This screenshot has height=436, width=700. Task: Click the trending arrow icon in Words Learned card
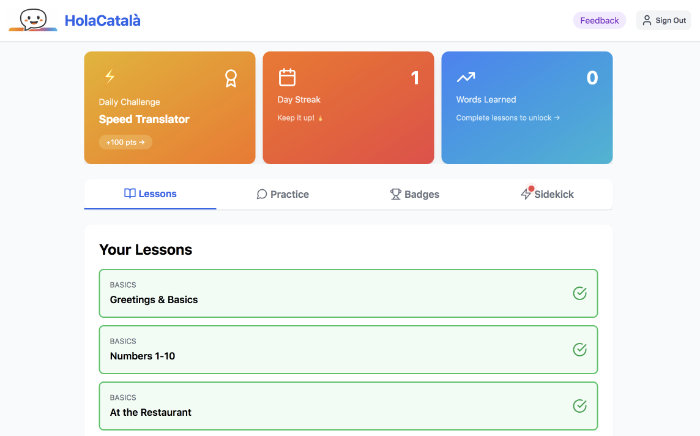(x=466, y=78)
